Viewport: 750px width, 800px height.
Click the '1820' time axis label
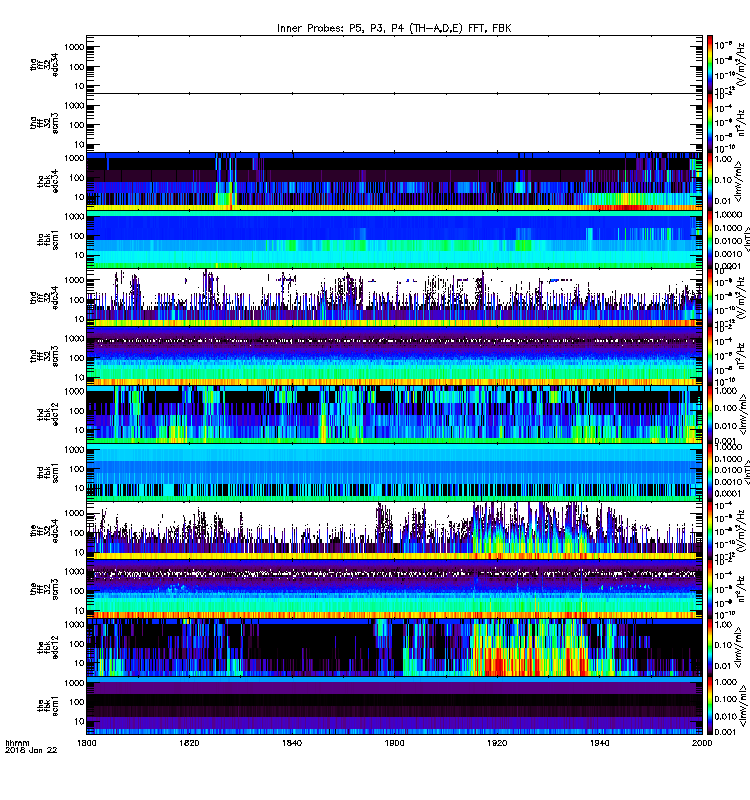coord(189,742)
